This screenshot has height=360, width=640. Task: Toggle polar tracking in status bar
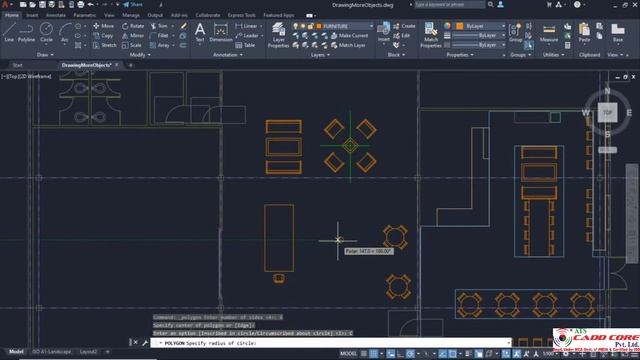pos(410,354)
